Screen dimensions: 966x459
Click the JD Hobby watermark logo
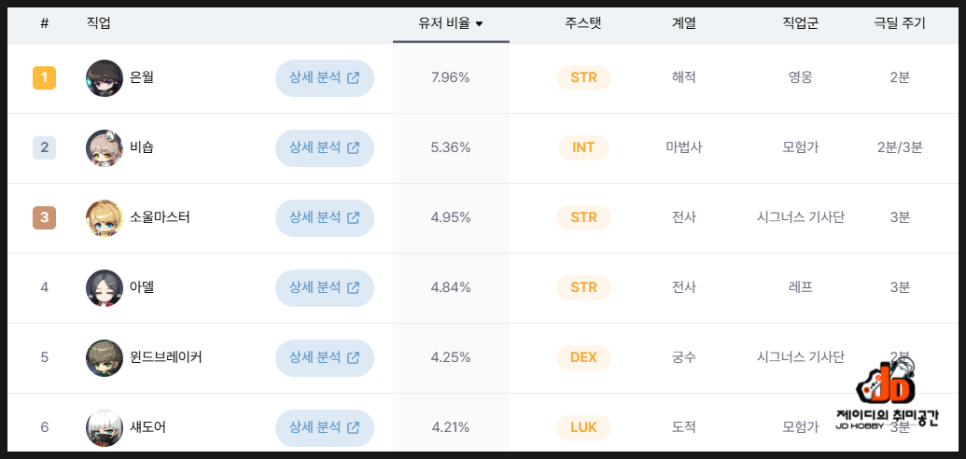(887, 395)
